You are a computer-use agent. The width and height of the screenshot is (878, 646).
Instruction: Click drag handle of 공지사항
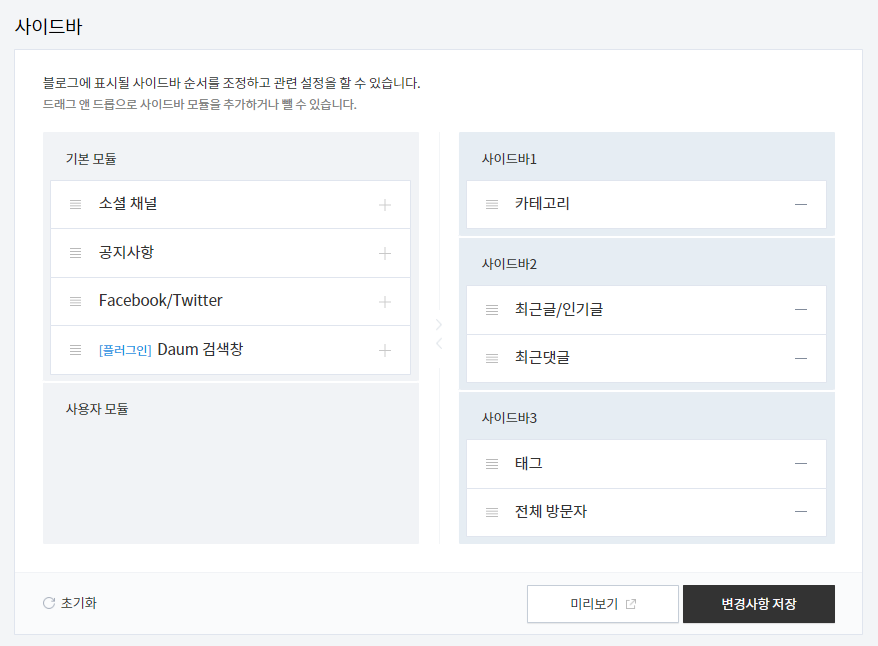coord(76,253)
